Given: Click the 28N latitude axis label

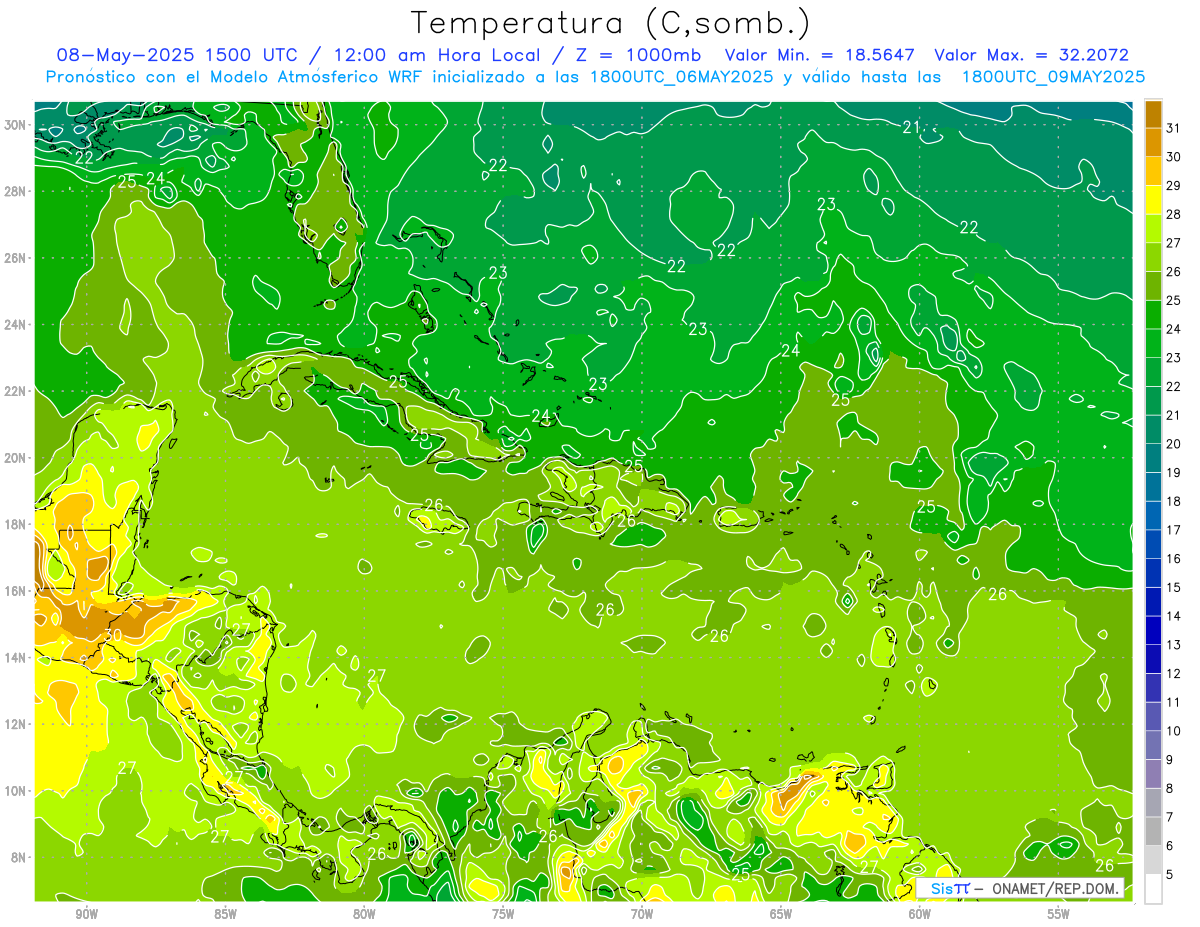Looking at the screenshot, I should pos(15,191).
